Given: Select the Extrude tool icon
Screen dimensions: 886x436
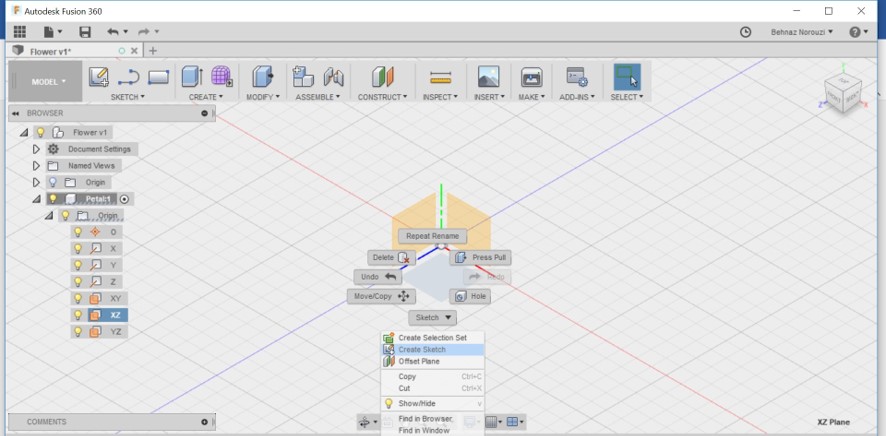Looking at the screenshot, I should [x=193, y=76].
